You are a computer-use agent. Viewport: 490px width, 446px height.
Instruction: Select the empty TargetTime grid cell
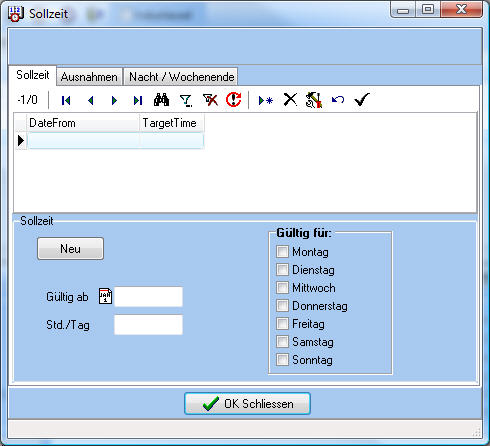click(172, 141)
